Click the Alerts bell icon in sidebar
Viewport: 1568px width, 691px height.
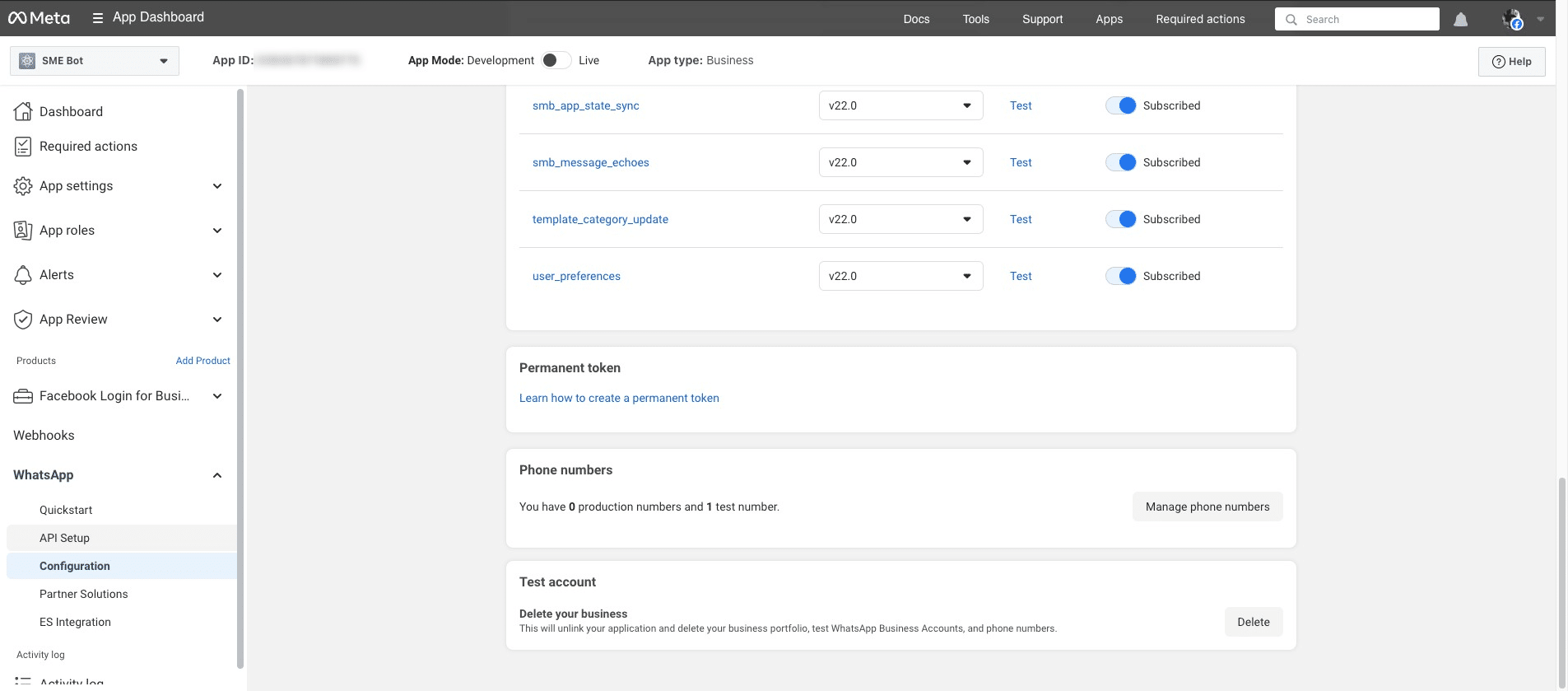[23, 275]
